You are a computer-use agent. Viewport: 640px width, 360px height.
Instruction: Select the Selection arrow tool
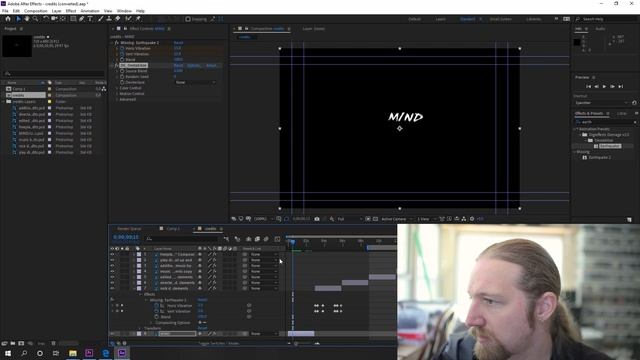point(18,19)
